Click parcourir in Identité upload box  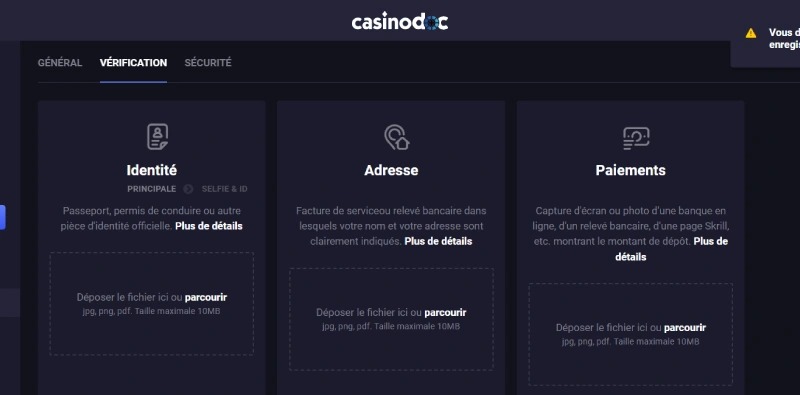206,298
